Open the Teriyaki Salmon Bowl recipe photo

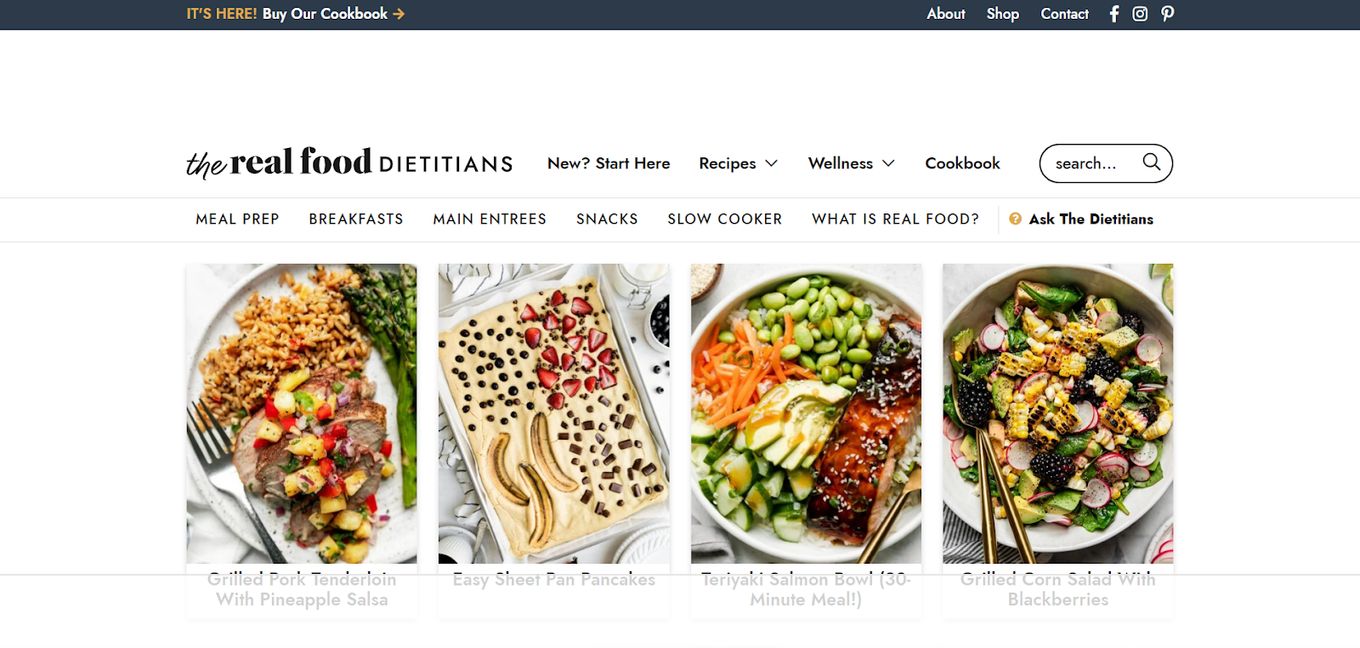click(x=806, y=413)
